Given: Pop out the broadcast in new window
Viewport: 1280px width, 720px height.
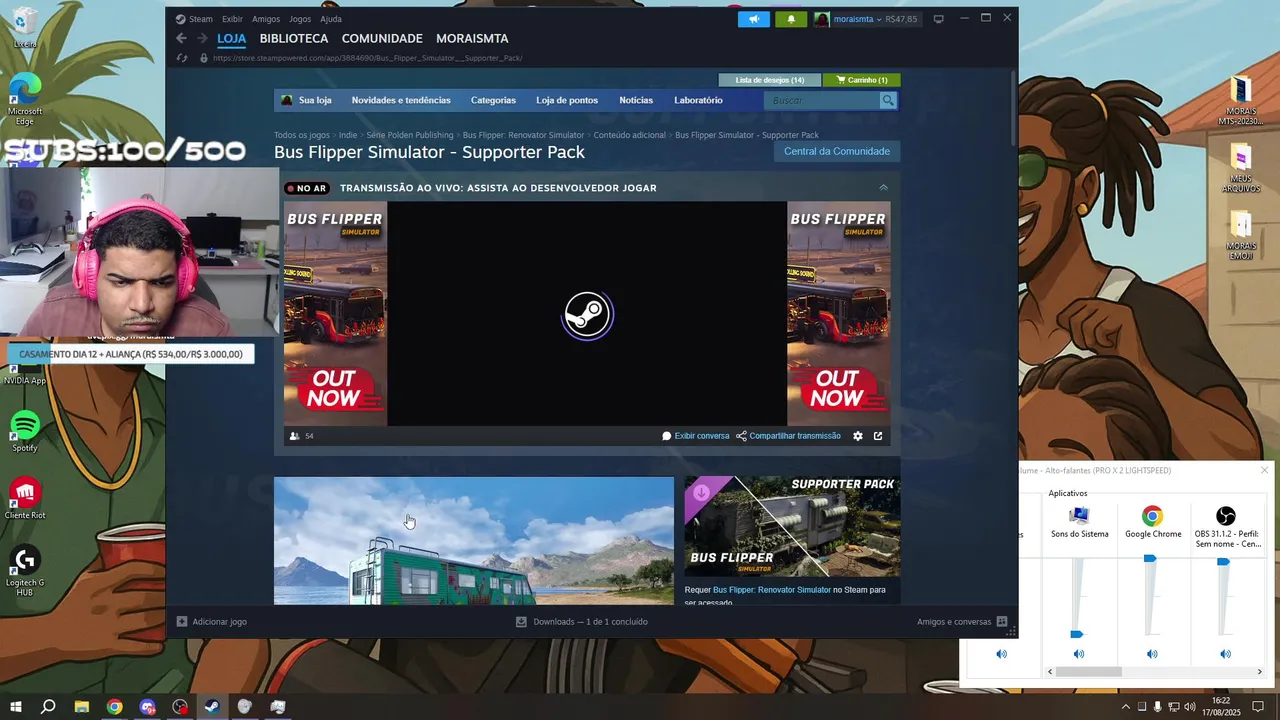Looking at the screenshot, I should (x=878, y=436).
